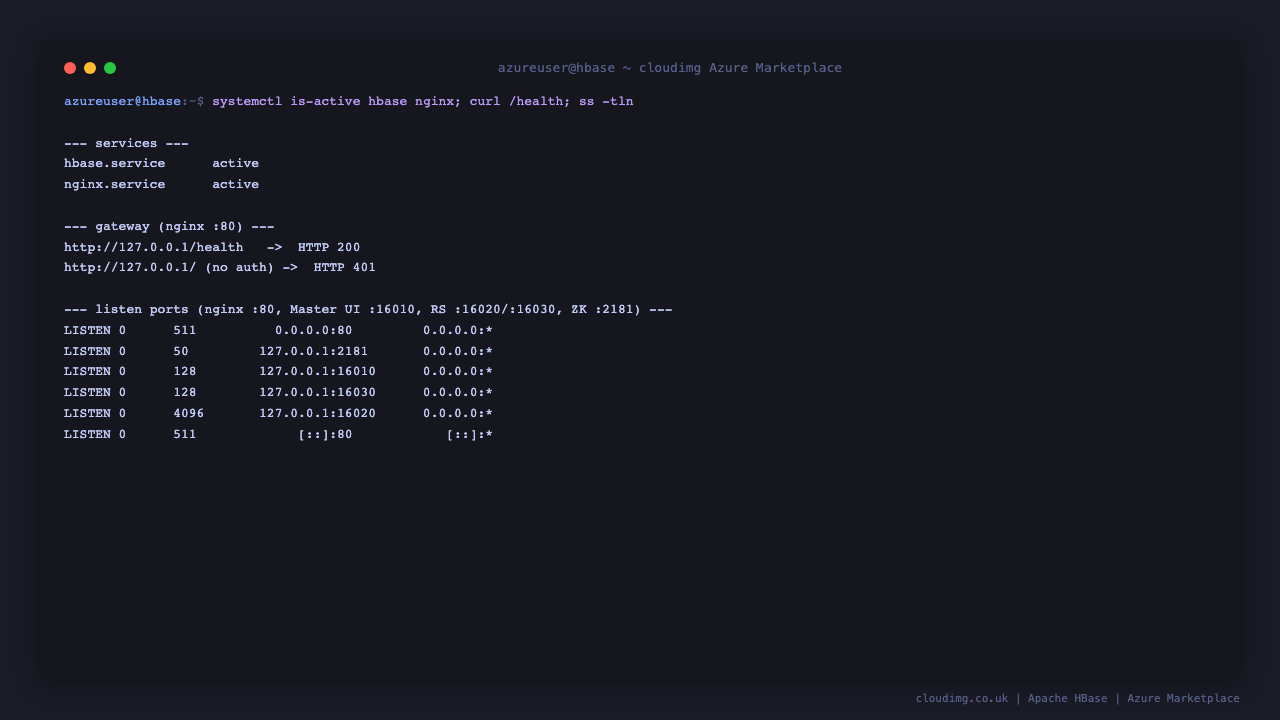Viewport: 1280px width, 720px height.
Task: Click the 'azureuser@hbase' shell prompt
Action: pos(123,102)
